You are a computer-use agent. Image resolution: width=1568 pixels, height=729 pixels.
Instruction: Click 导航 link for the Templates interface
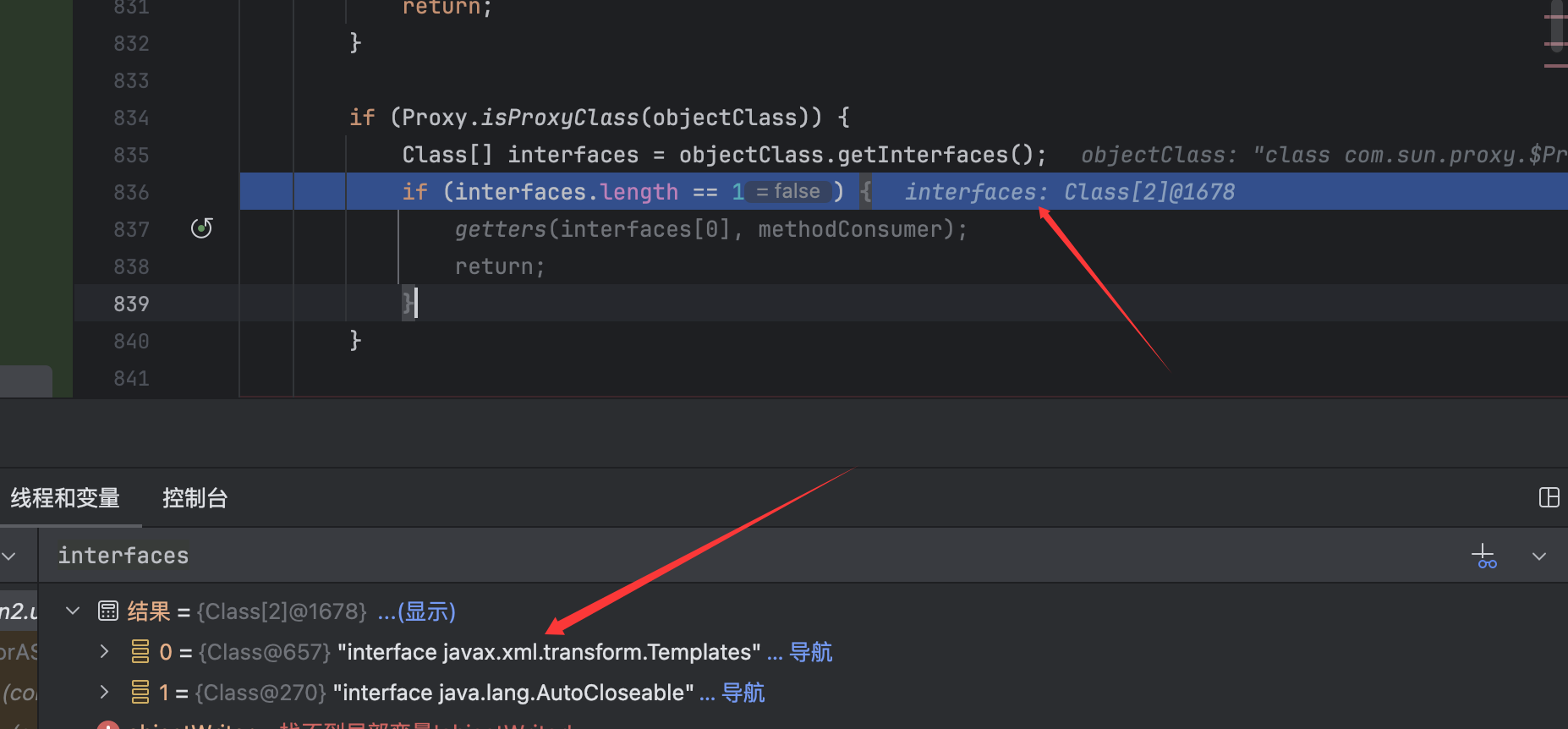click(x=810, y=652)
